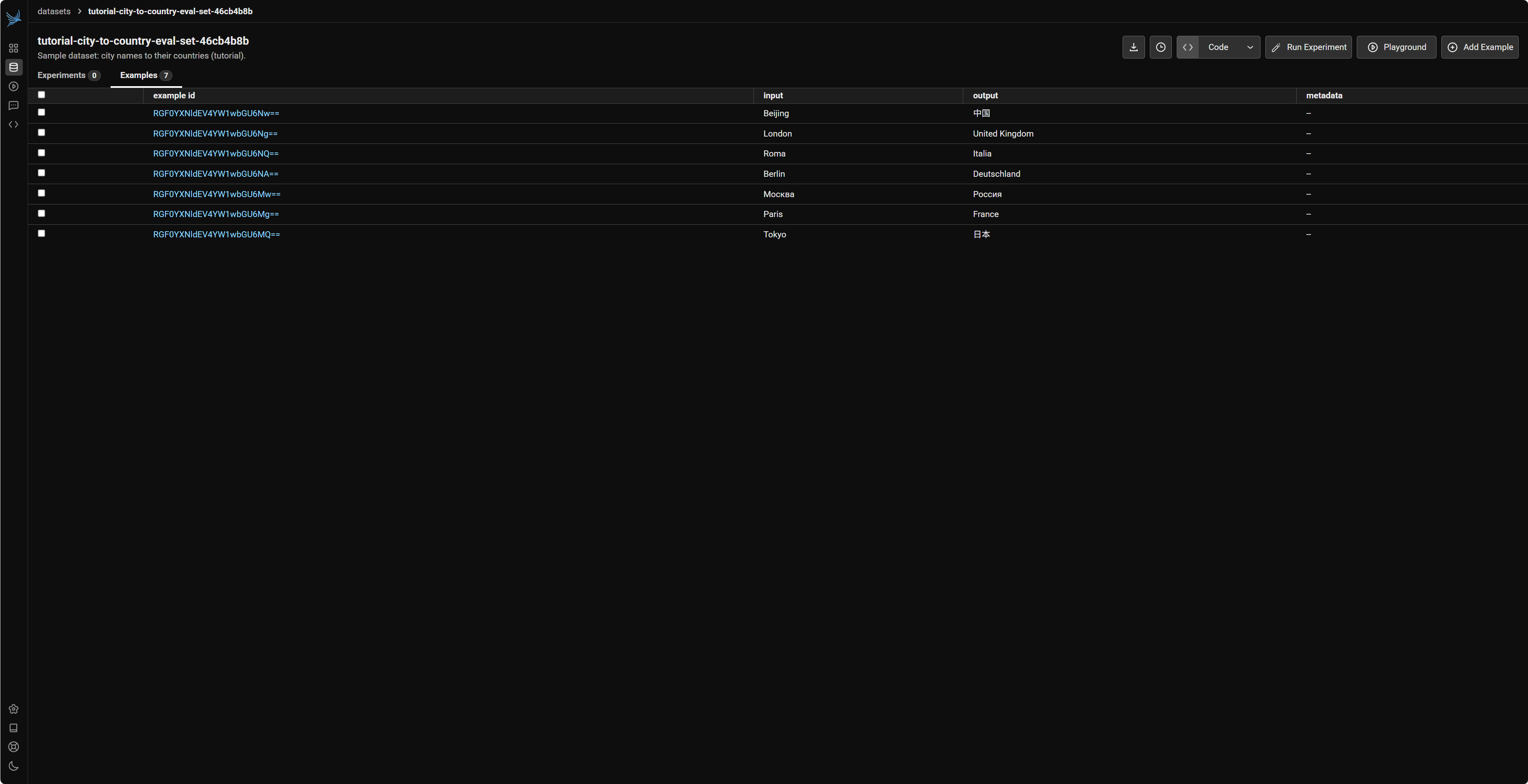Click the Phoenix bird logo icon

[x=14, y=18]
